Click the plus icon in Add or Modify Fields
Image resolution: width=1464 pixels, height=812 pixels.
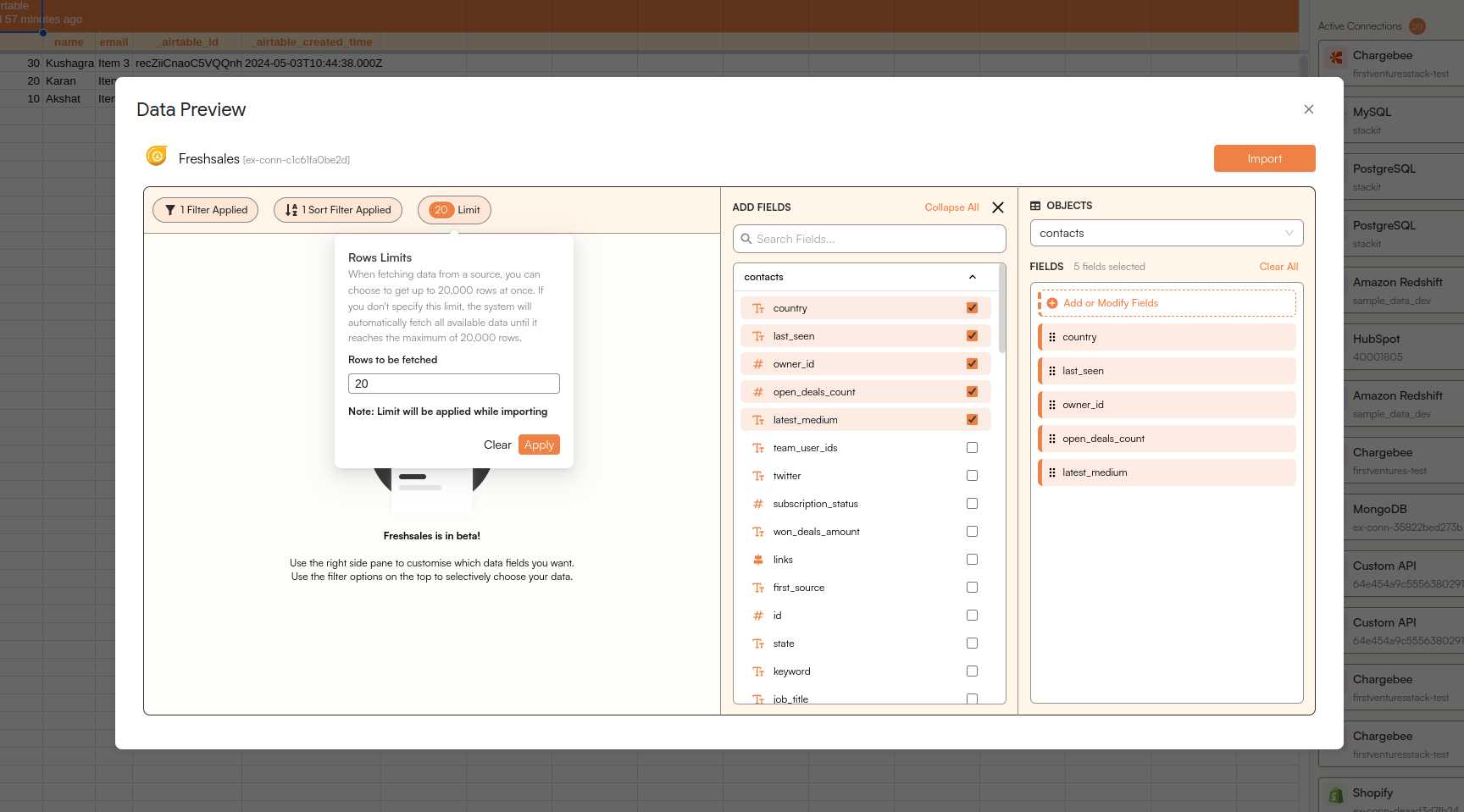point(1052,303)
